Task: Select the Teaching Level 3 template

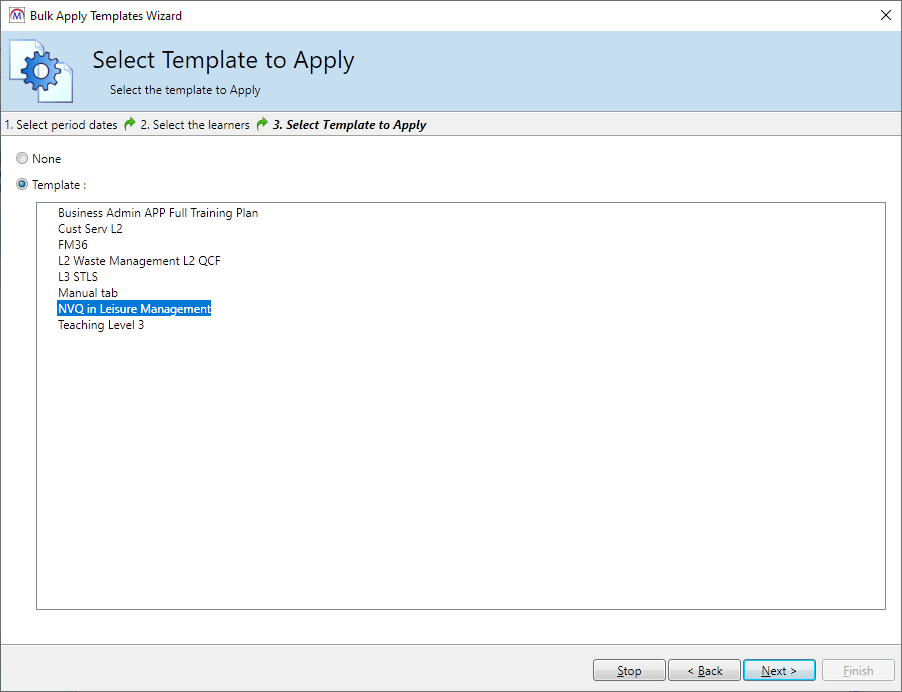Action: click(x=101, y=325)
